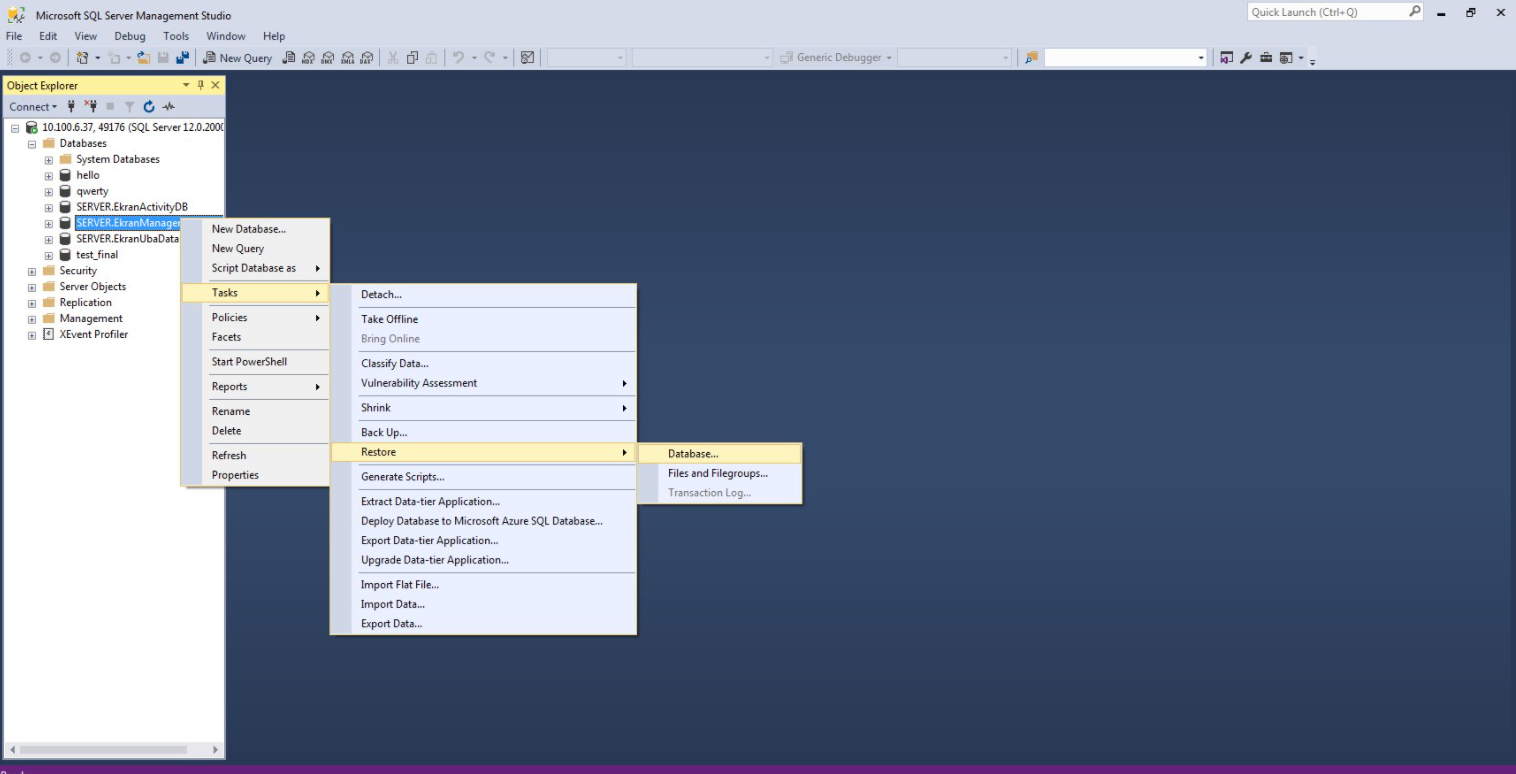The width and height of the screenshot is (1516, 774).
Task: Click the Disconnect icon in Object Explorer
Action: 90,107
